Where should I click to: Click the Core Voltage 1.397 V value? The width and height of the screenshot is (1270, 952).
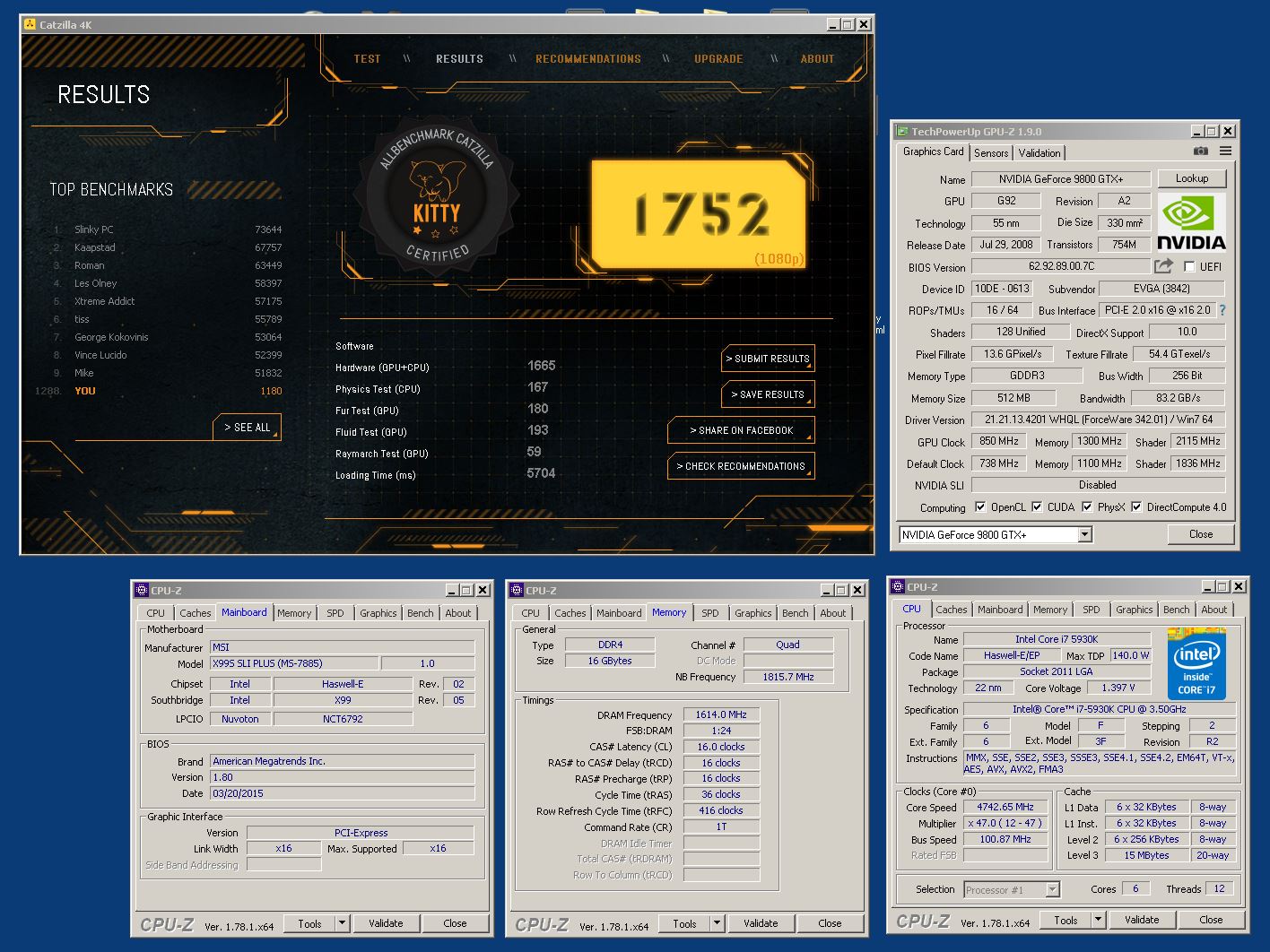tap(1118, 688)
